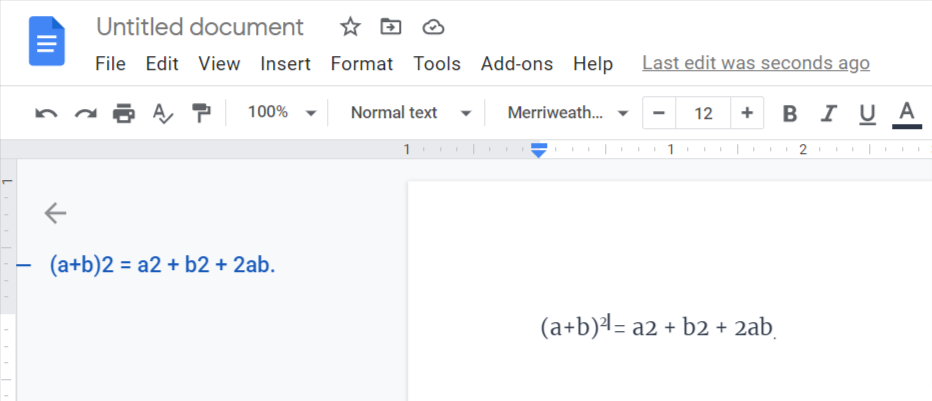Star the Untitled document
Image resolution: width=932 pixels, height=401 pixels.
[x=350, y=27]
